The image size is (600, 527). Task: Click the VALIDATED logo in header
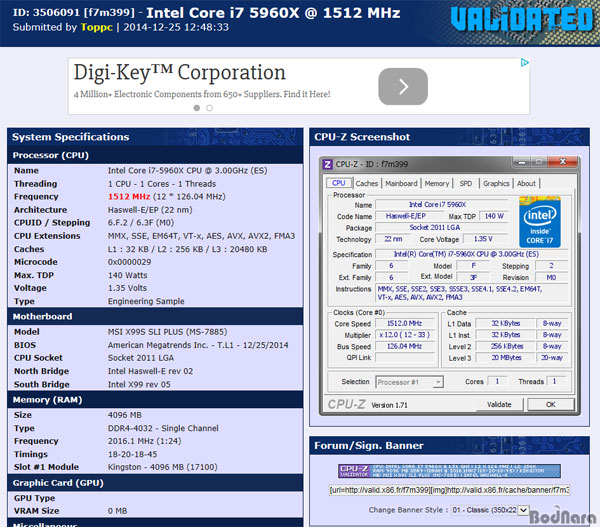[522, 19]
